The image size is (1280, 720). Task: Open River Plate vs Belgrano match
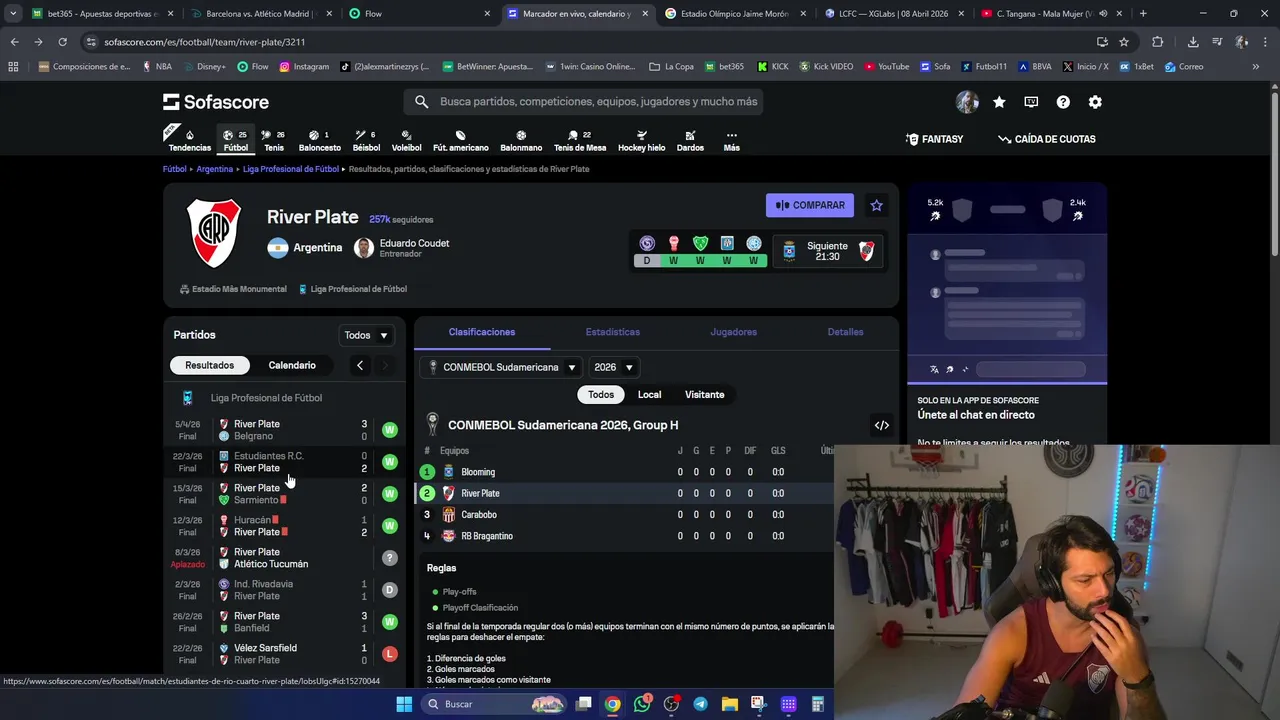287,430
